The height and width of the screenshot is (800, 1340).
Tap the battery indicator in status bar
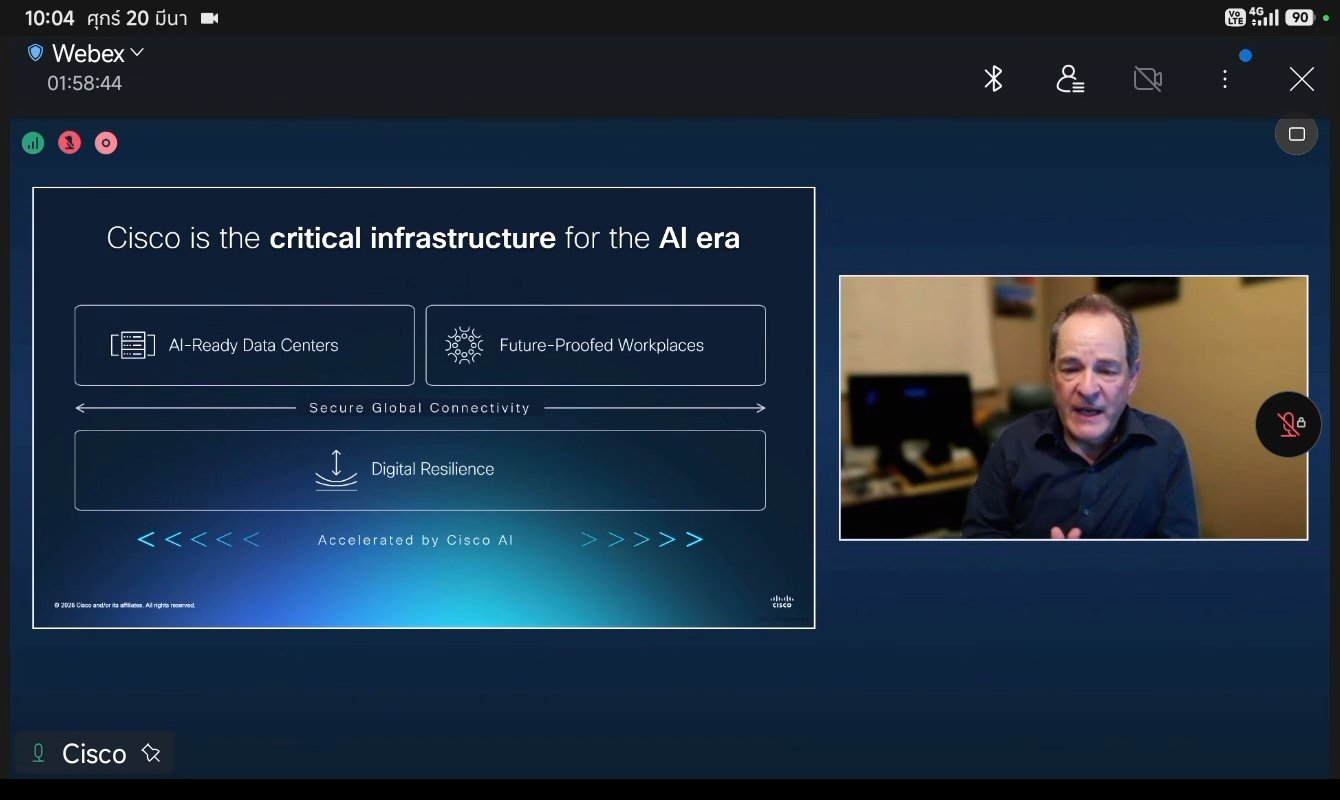tap(1299, 17)
